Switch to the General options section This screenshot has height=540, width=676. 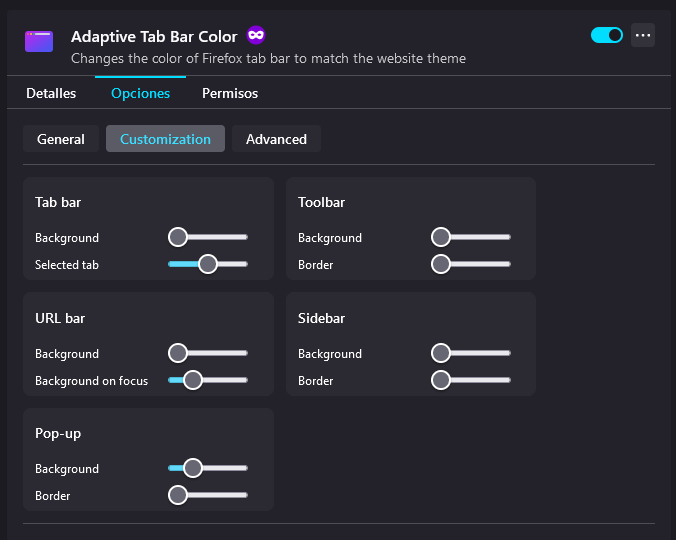tap(61, 139)
